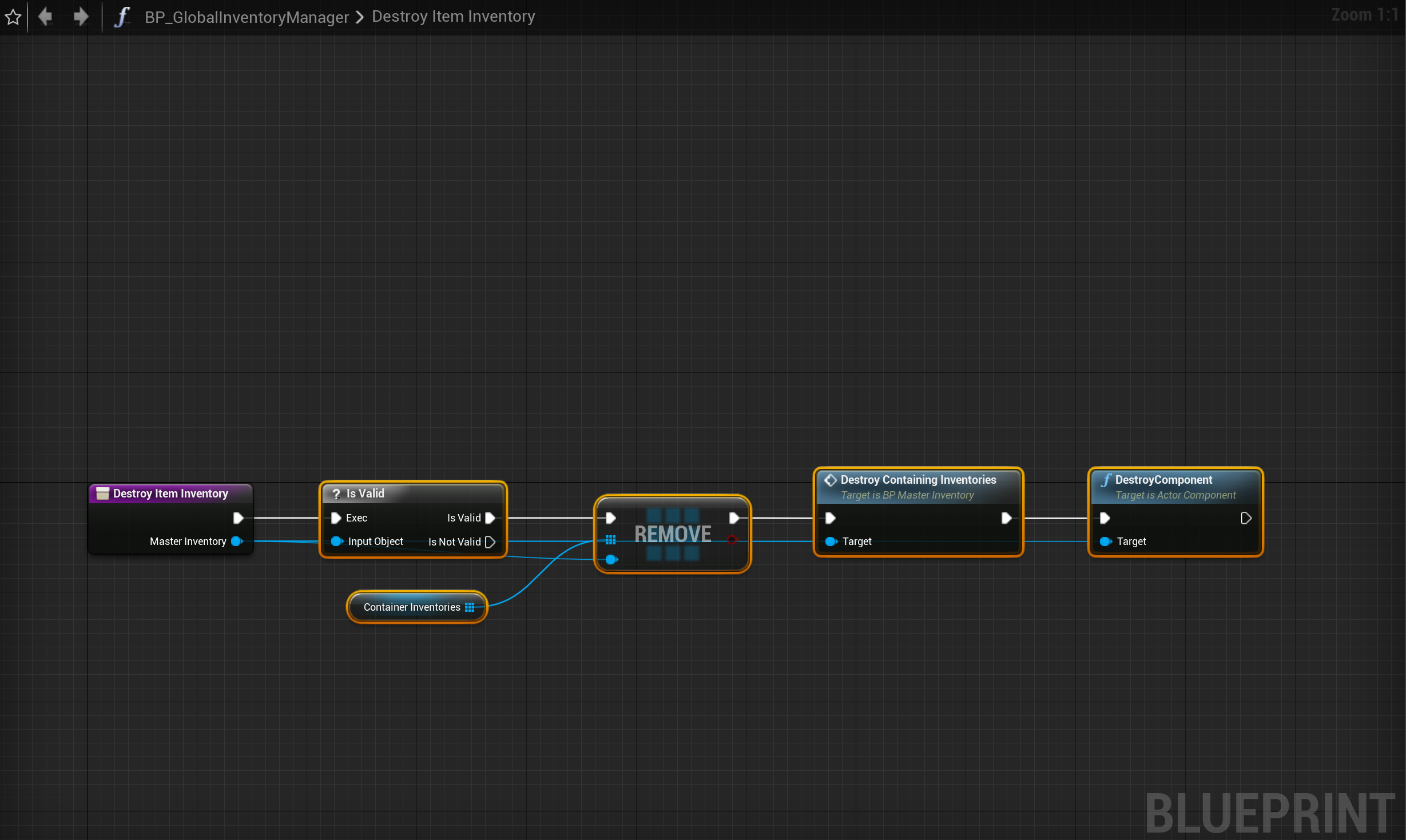Click the REMOVE node array input pin
The image size is (1406, 840).
[610, 540]
